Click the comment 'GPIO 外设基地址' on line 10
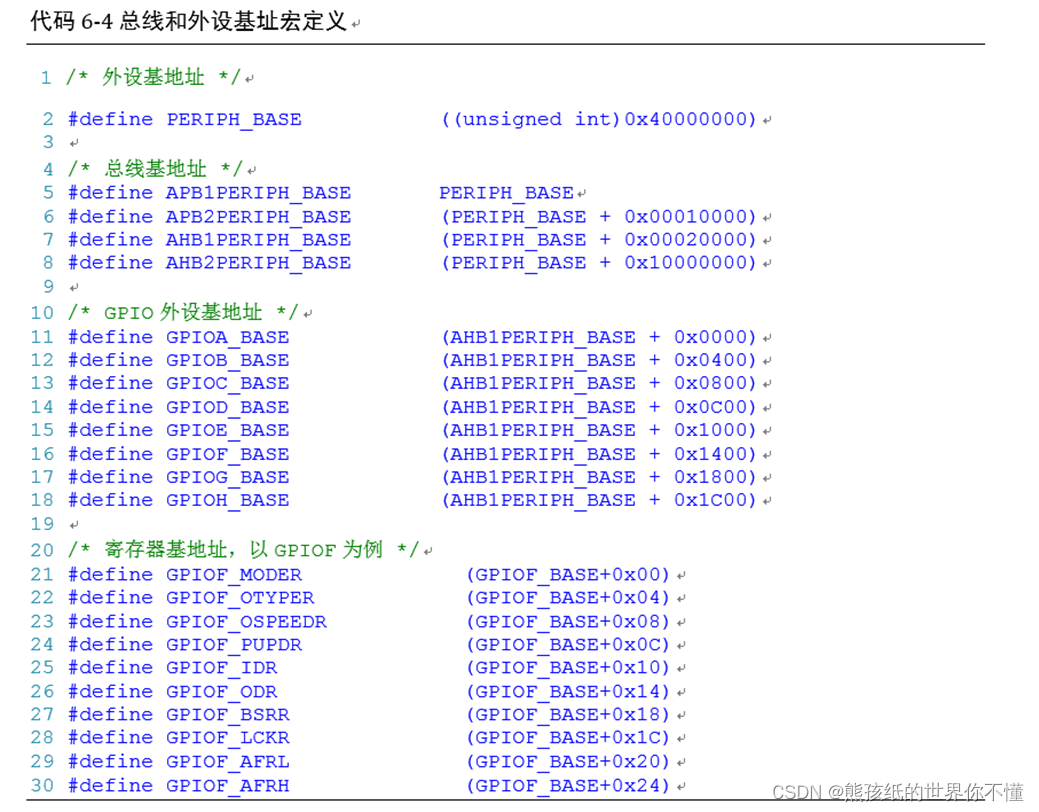This screenshot has width=1039, height=812. tap(183, 312)
